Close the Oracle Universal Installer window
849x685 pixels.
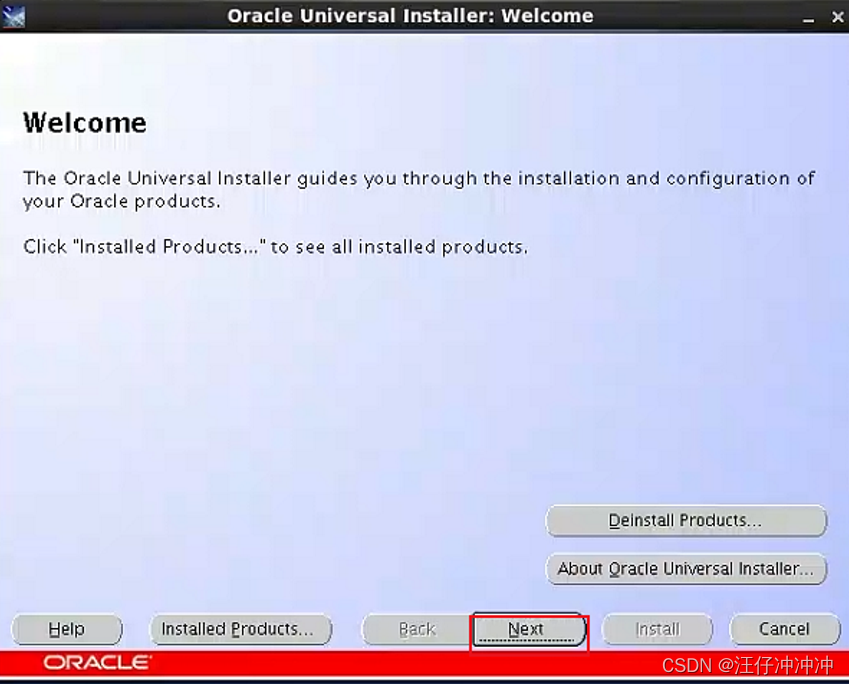click(x=837, y=16)
